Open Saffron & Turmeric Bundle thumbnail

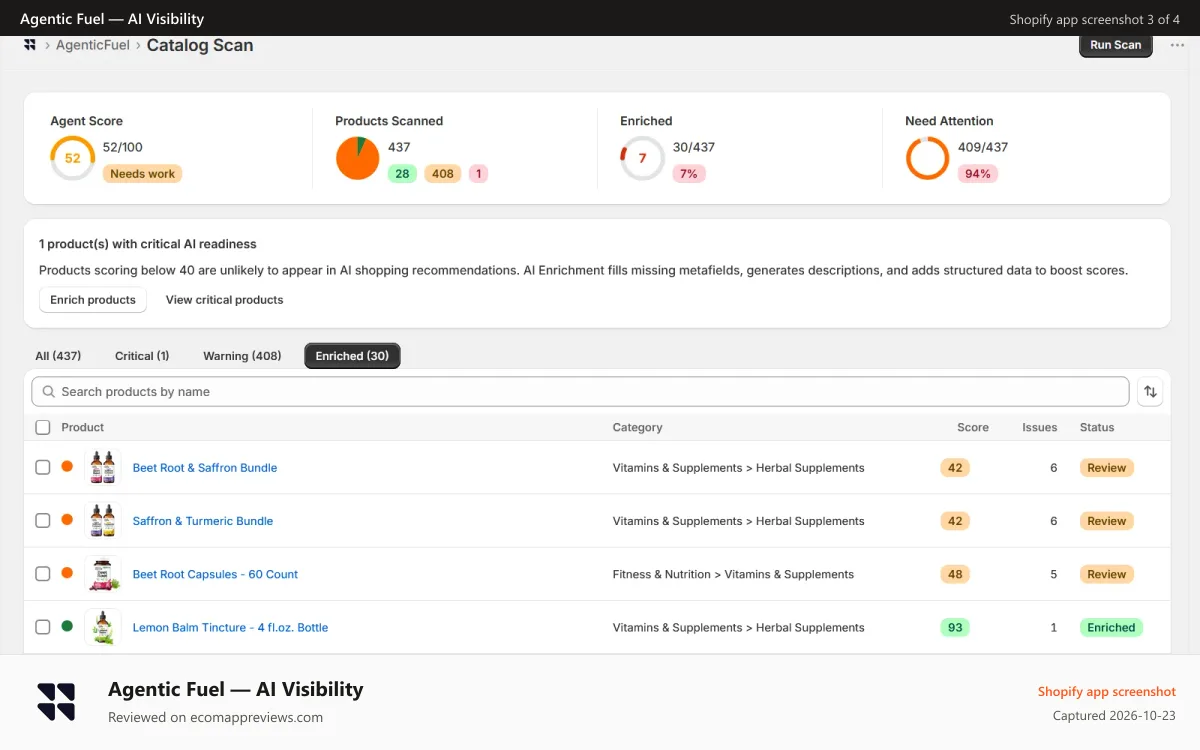coord(103,520)
